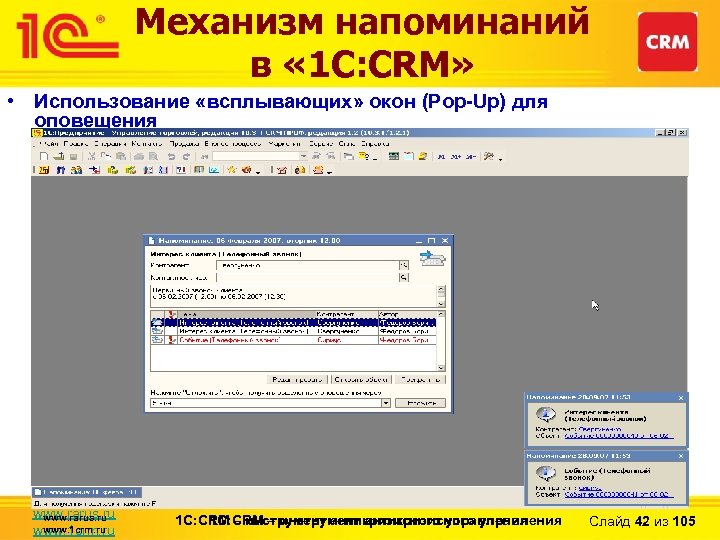Open the Операции menu
720x540 pixels.
click(x=110, y=144)
